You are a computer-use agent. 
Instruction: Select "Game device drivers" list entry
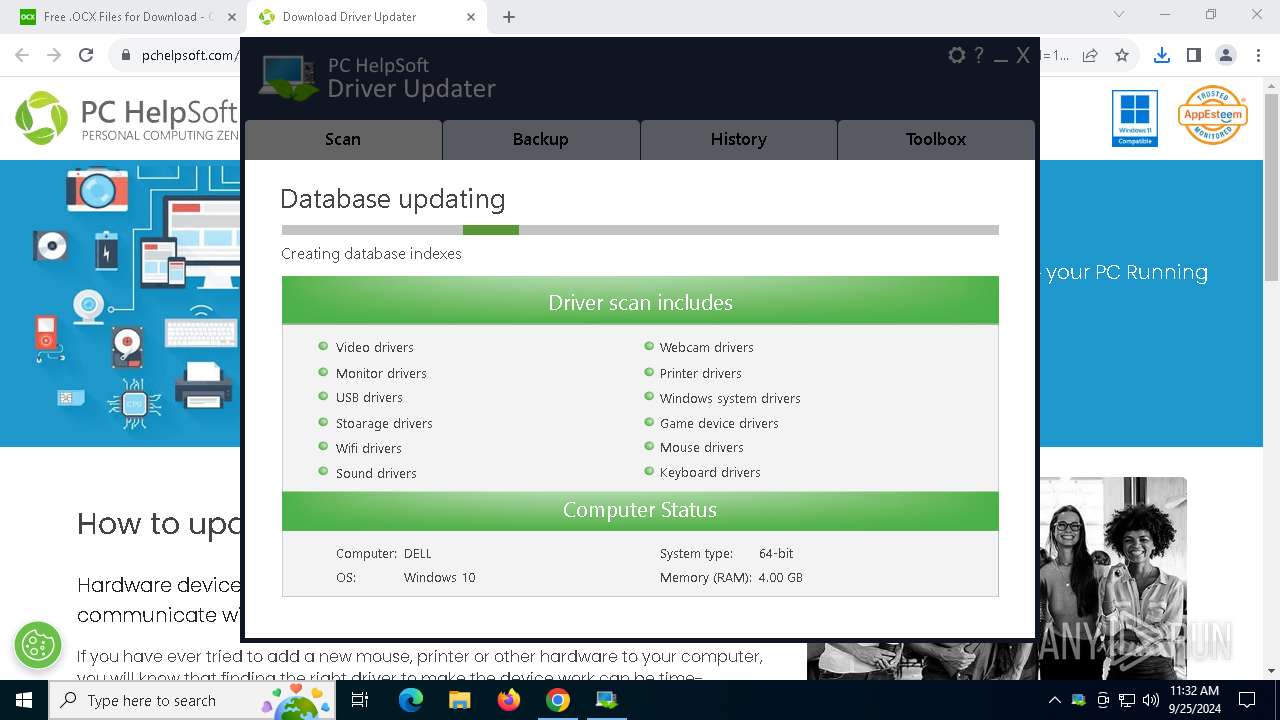pos(719,423)
